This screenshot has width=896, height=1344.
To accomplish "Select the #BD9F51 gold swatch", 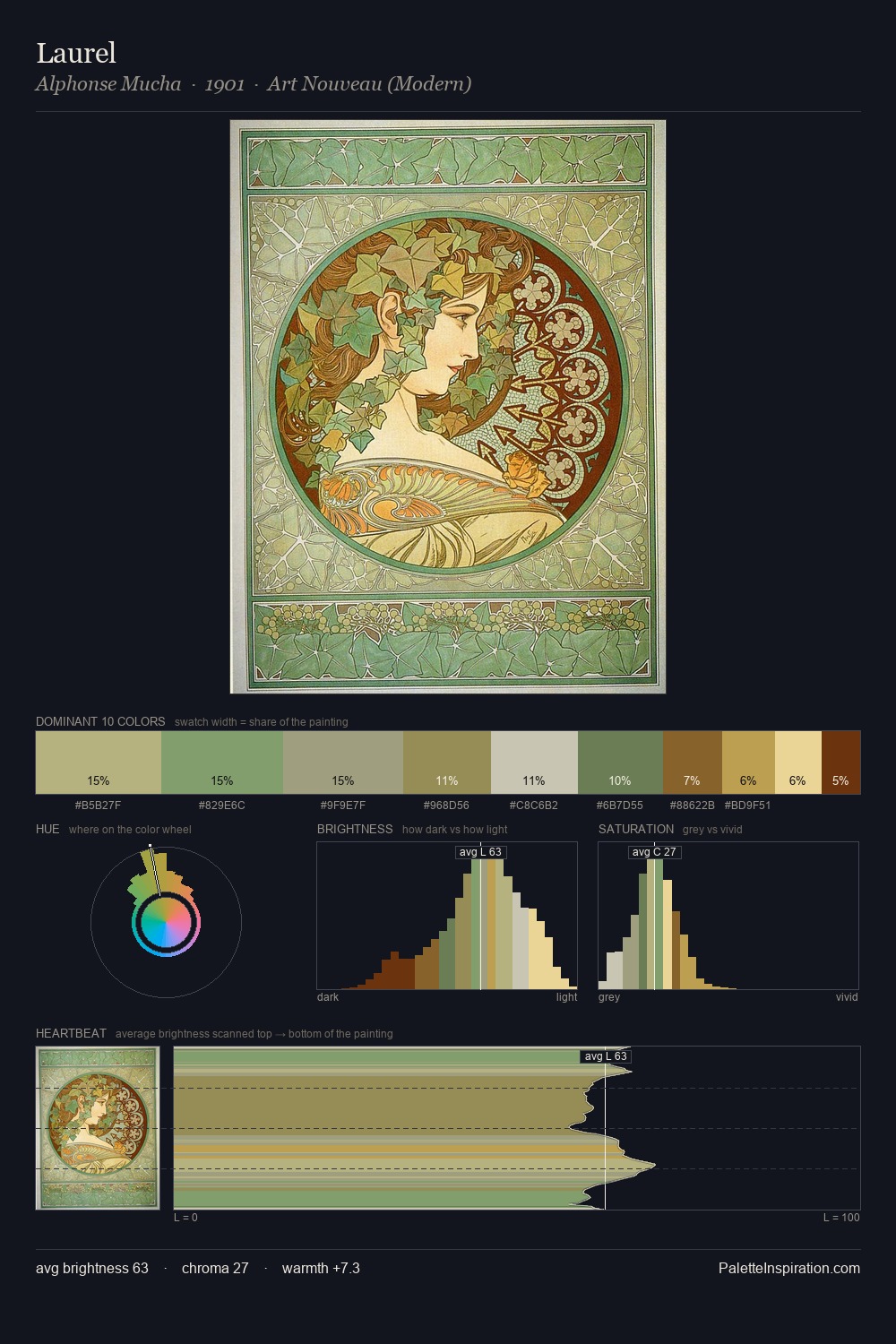I will (x=748, y=762).
